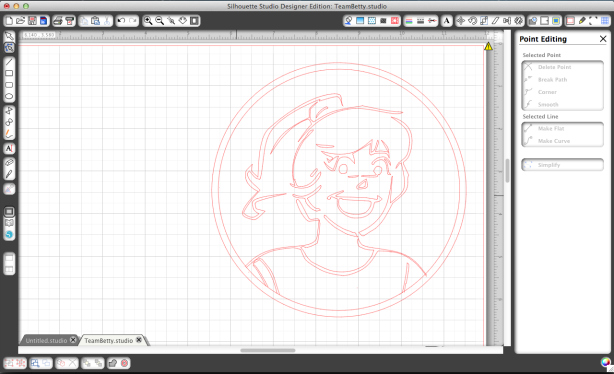Screen dimensions: 614x374
Task: Click the yellow warning triangle icon
Action: click(x=488, y=46)
